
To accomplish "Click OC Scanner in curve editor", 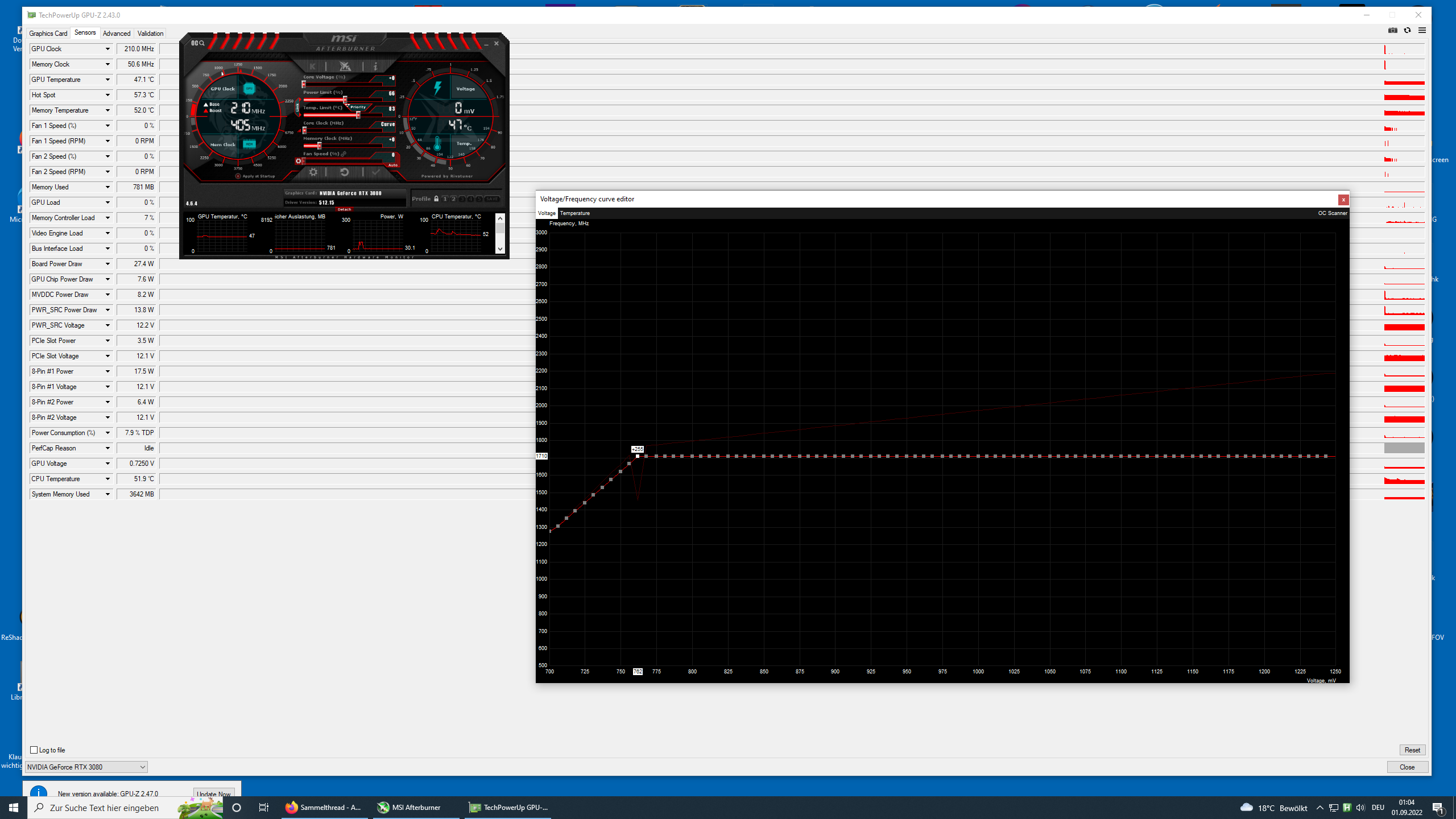I will coord(1332,213).
